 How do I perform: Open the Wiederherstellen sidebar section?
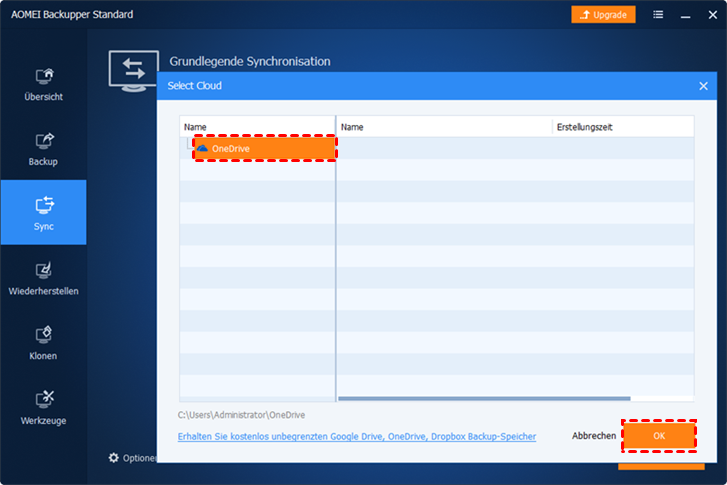44,279
